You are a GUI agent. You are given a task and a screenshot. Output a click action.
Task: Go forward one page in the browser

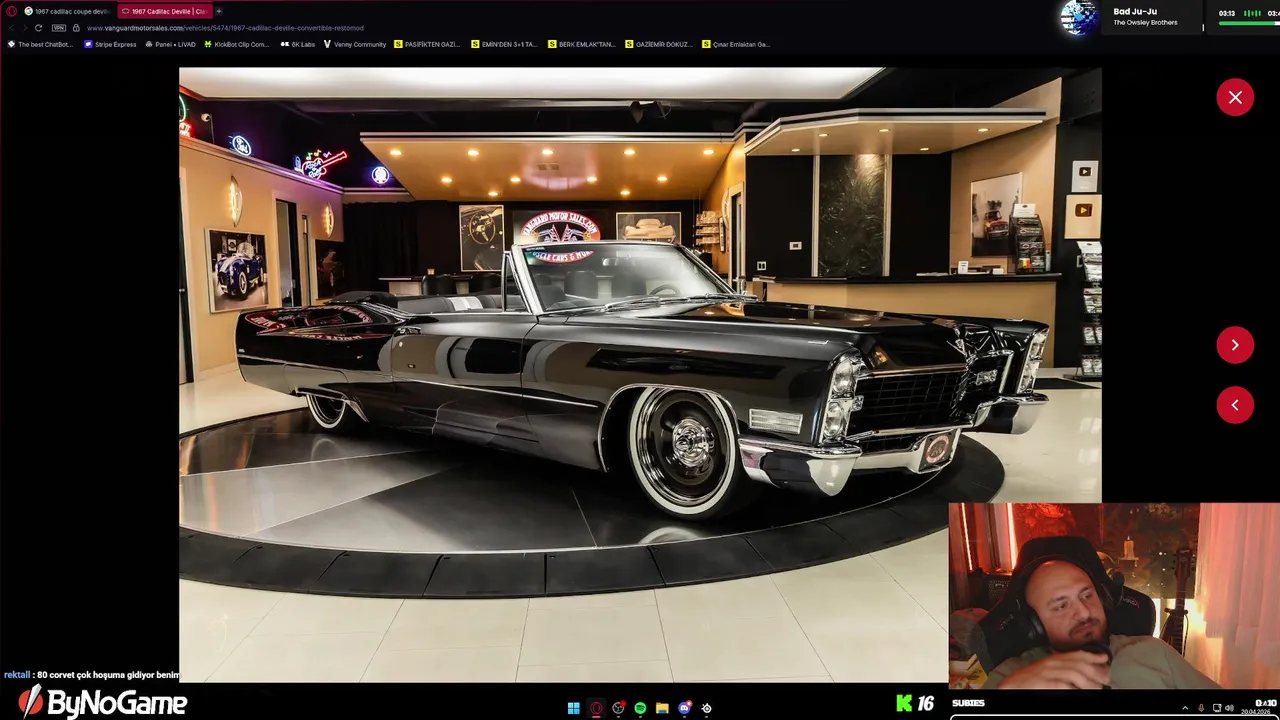[x=24, y=28]
